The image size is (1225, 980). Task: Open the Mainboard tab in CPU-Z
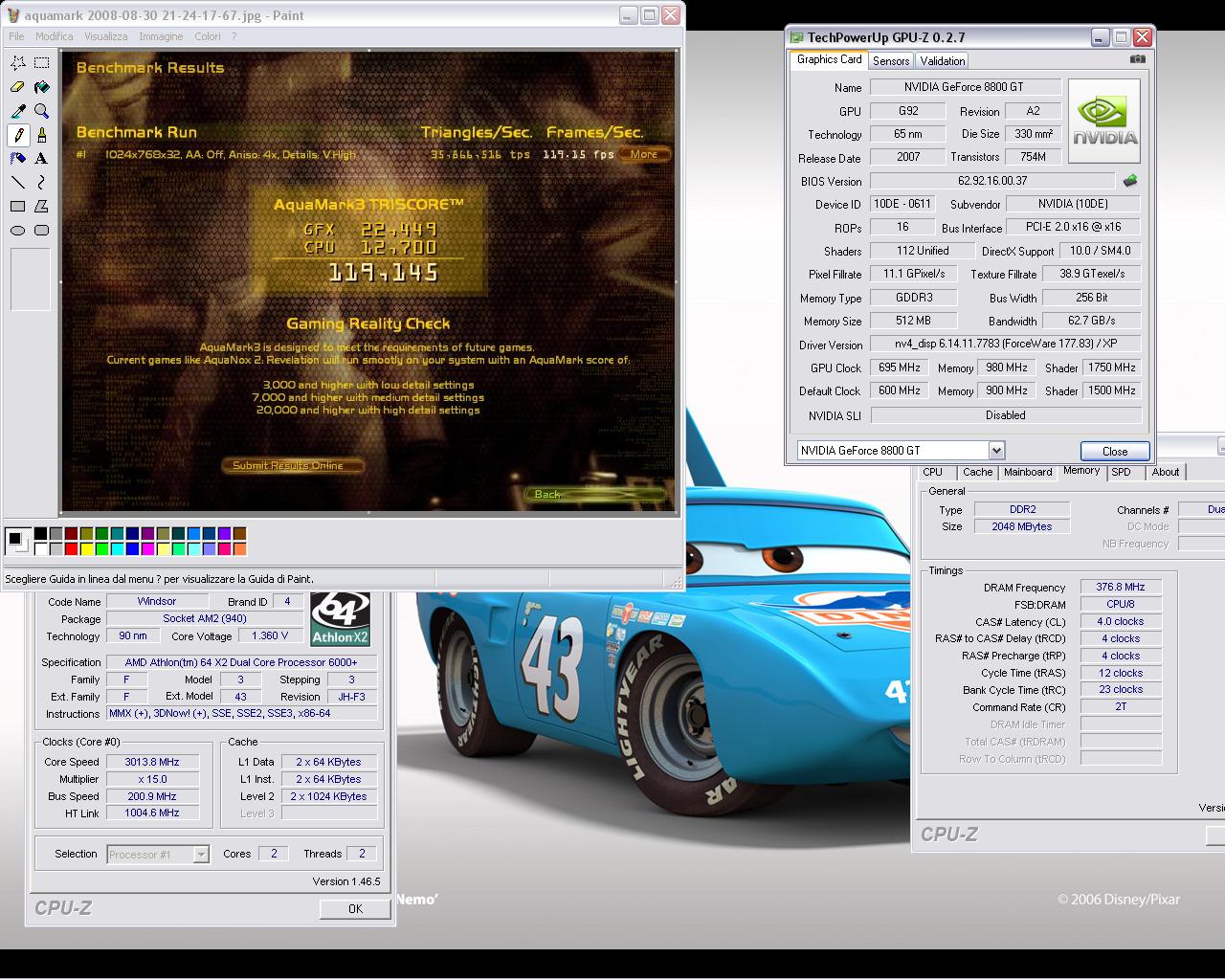pos(1028,472)
